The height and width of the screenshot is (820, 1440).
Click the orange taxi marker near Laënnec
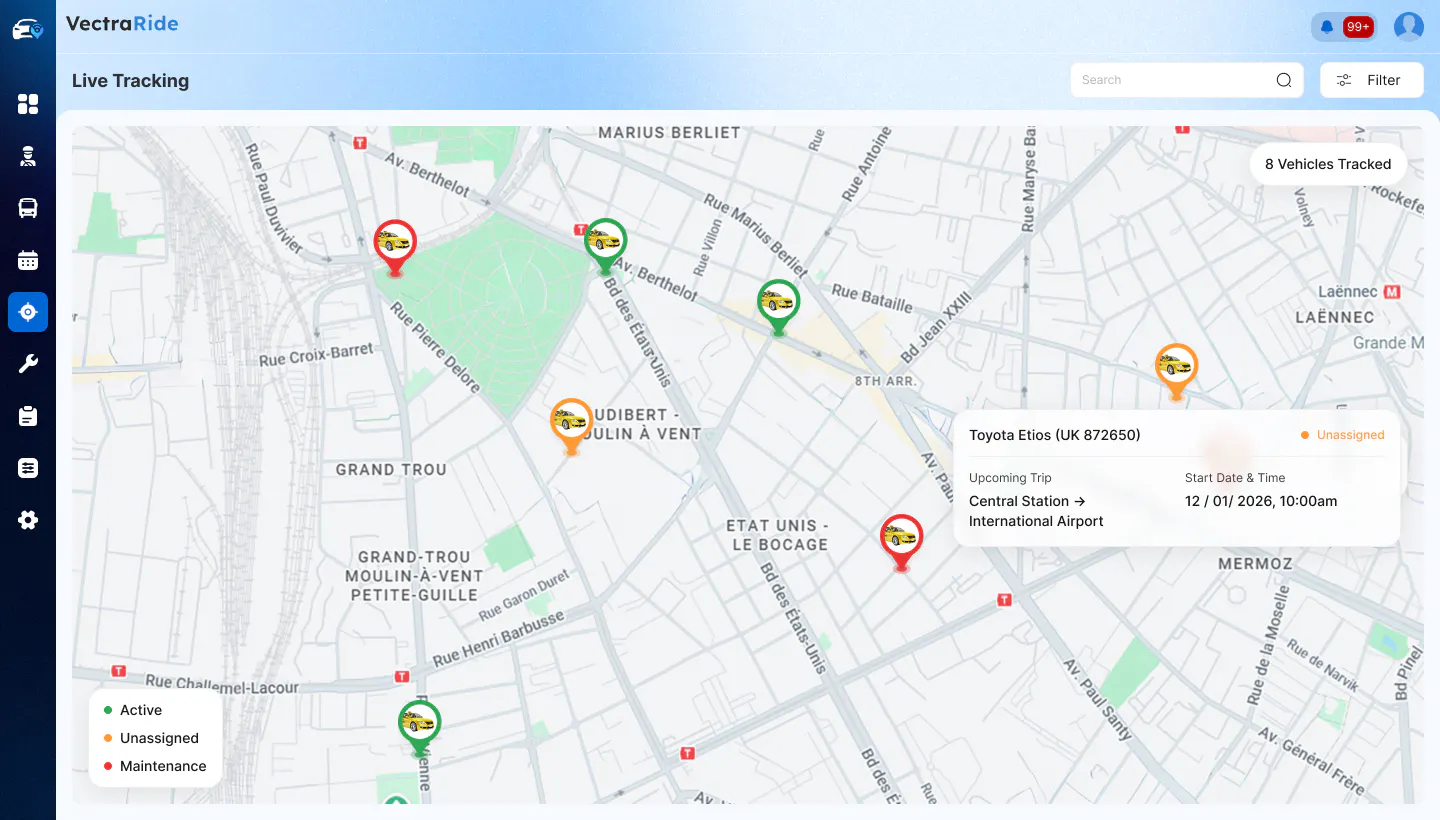point(1176,371)
